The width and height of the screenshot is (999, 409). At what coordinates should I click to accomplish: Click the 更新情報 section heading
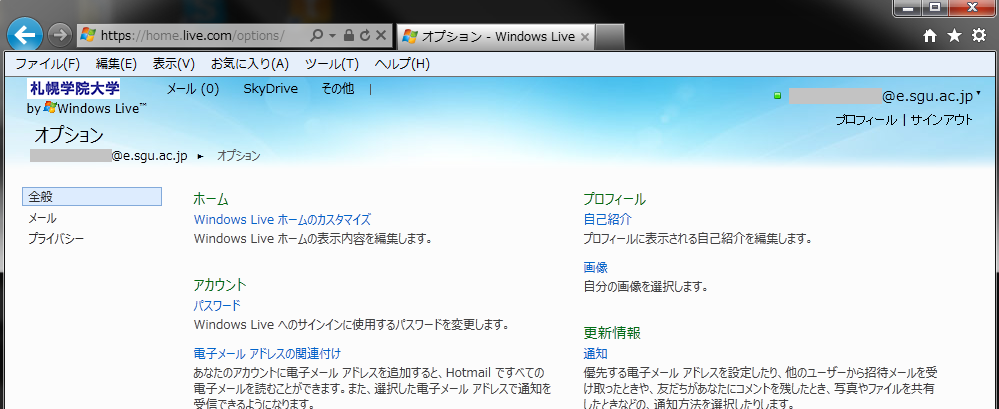[612, 333]
